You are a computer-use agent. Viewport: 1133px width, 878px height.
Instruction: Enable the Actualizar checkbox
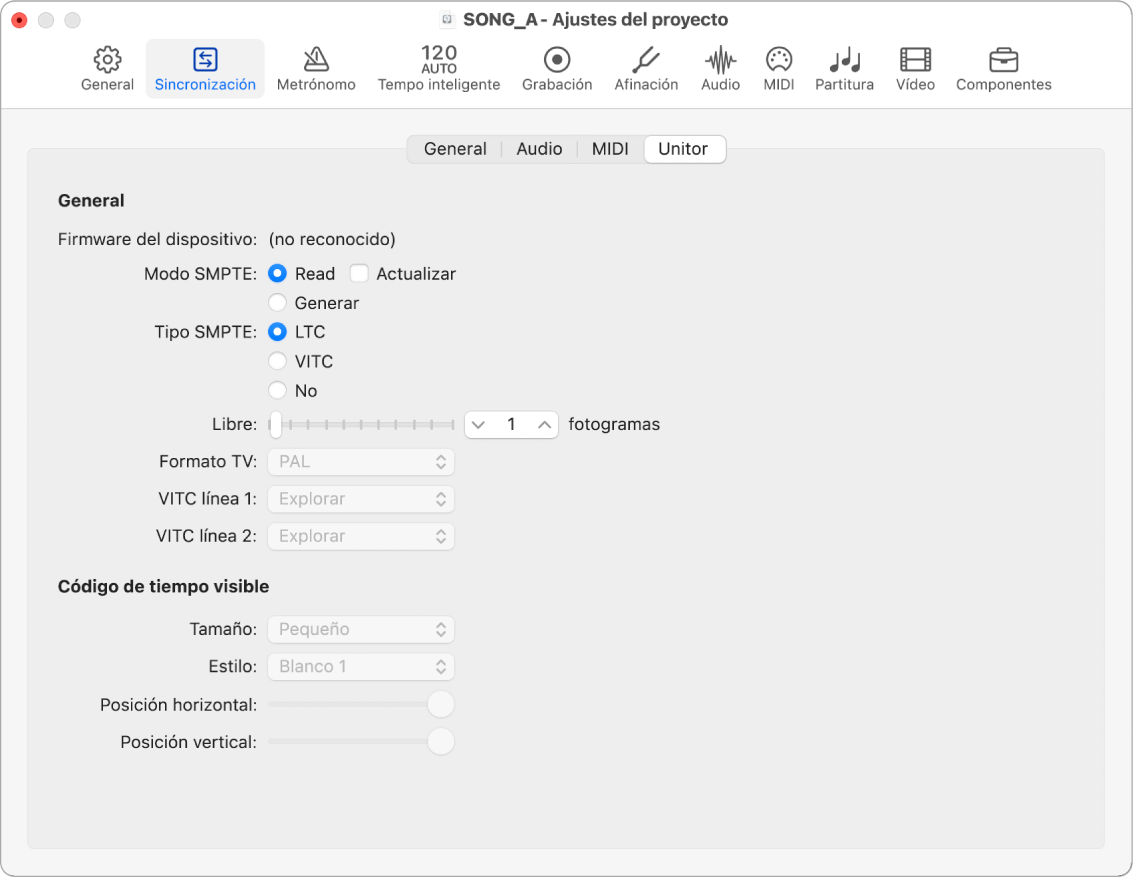pos(359,274)
